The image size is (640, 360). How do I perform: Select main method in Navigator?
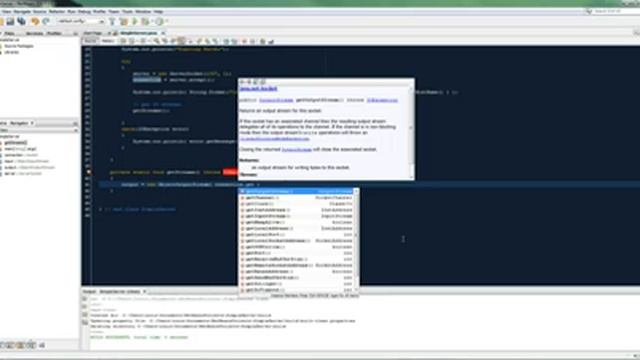point(20,149)
